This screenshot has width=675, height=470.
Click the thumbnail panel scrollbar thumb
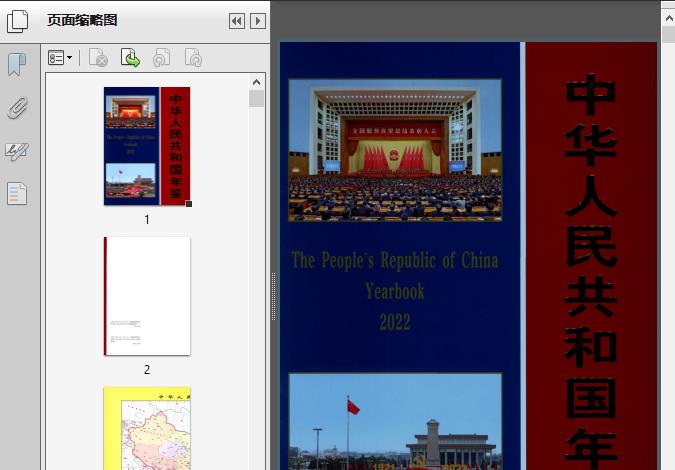pos(257,99)
